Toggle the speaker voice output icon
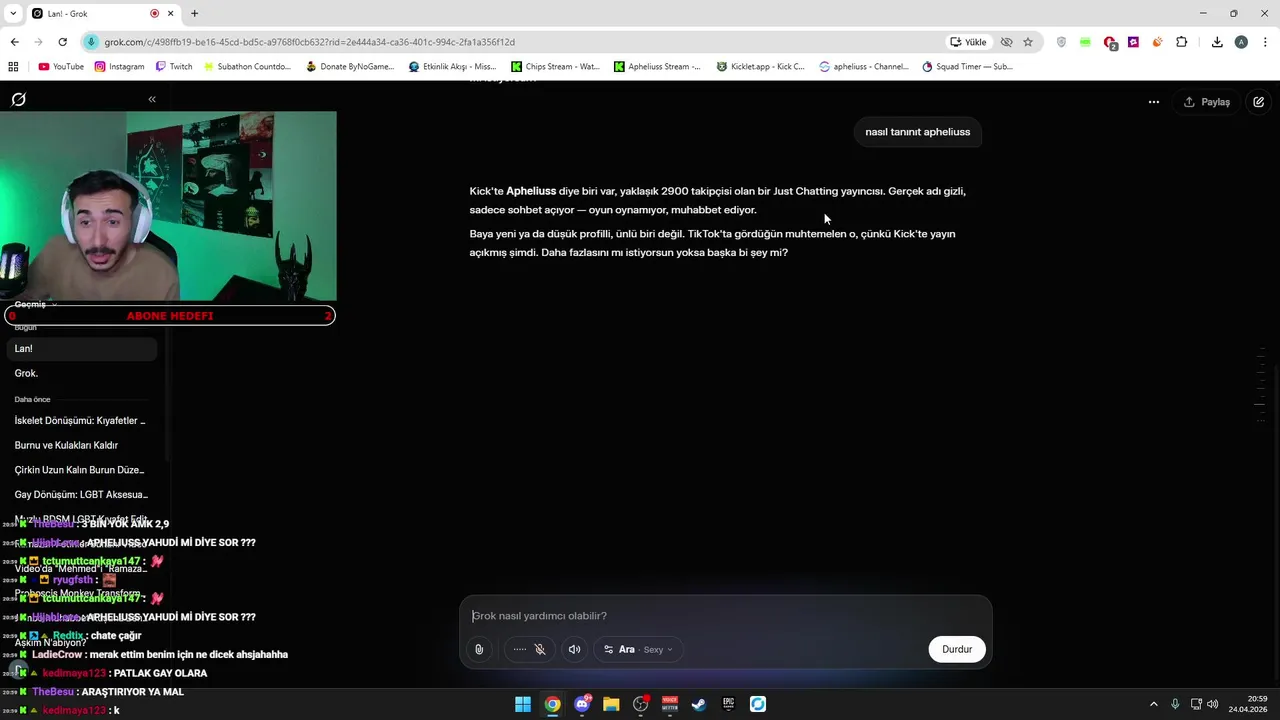This screenshot has width=1280, height=720. click(x=574, y=649)
